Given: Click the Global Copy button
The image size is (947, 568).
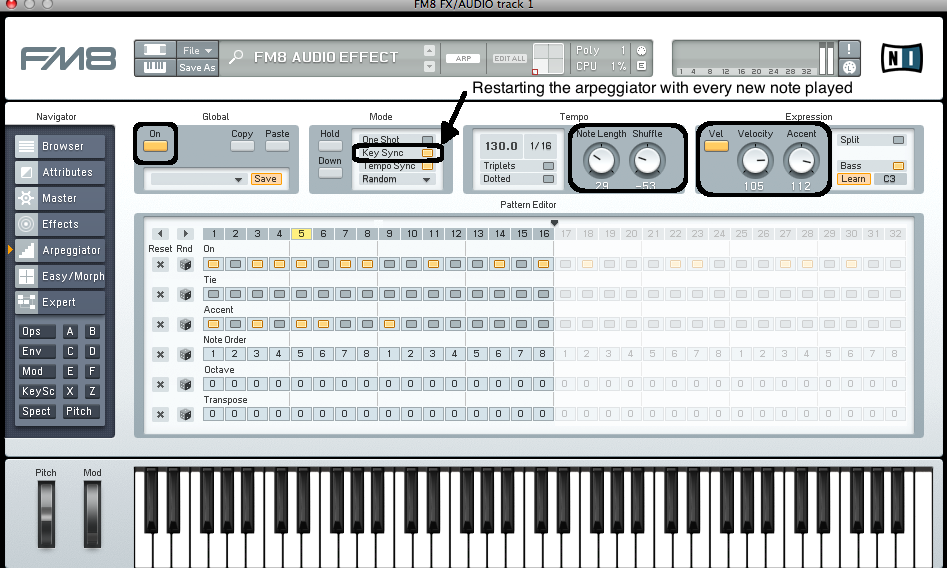Looking at the screenshot, I should [x=242, y=146].
